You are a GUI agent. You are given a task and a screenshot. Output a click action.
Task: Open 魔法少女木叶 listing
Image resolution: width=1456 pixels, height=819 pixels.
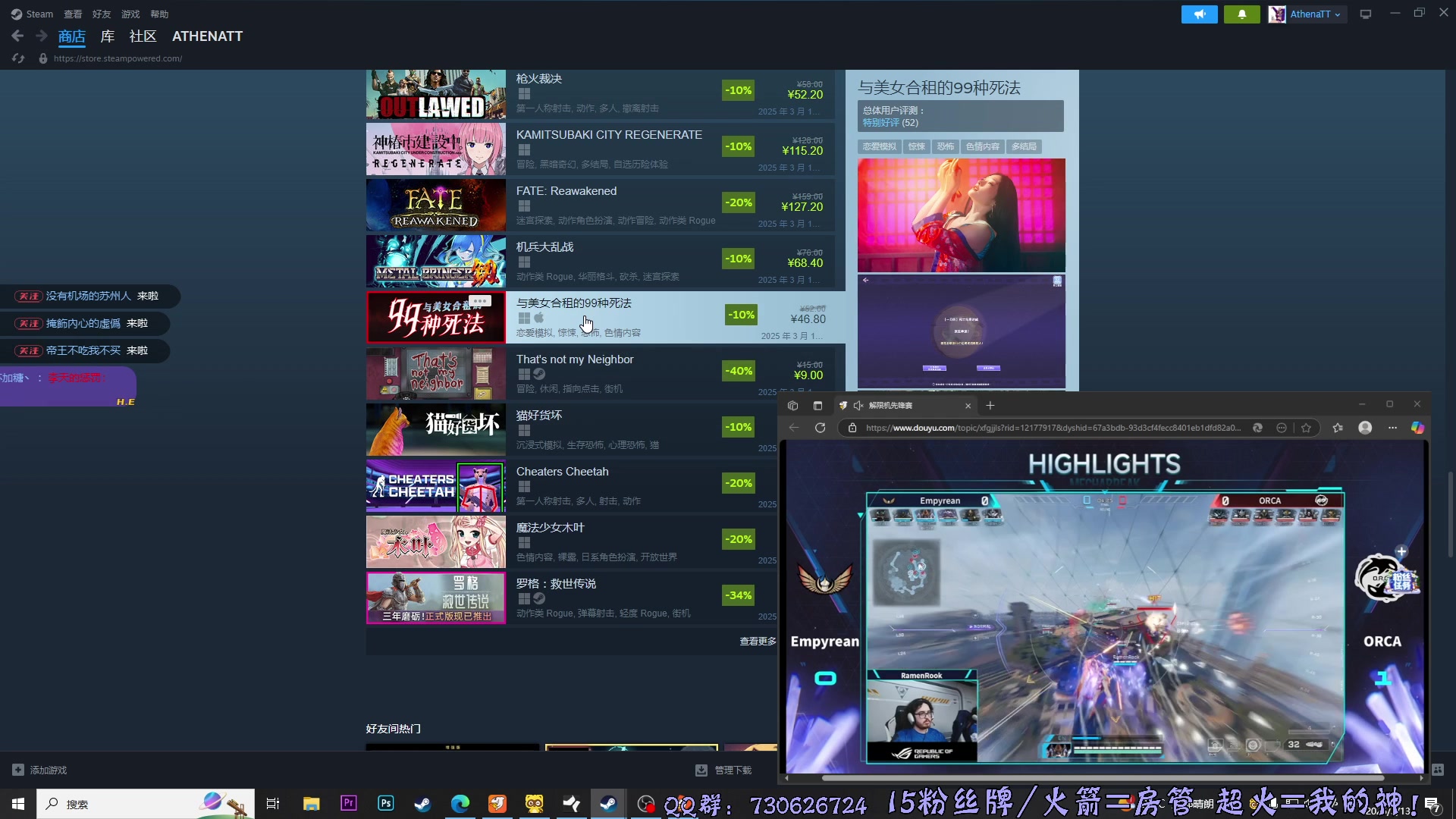[572, 542]
